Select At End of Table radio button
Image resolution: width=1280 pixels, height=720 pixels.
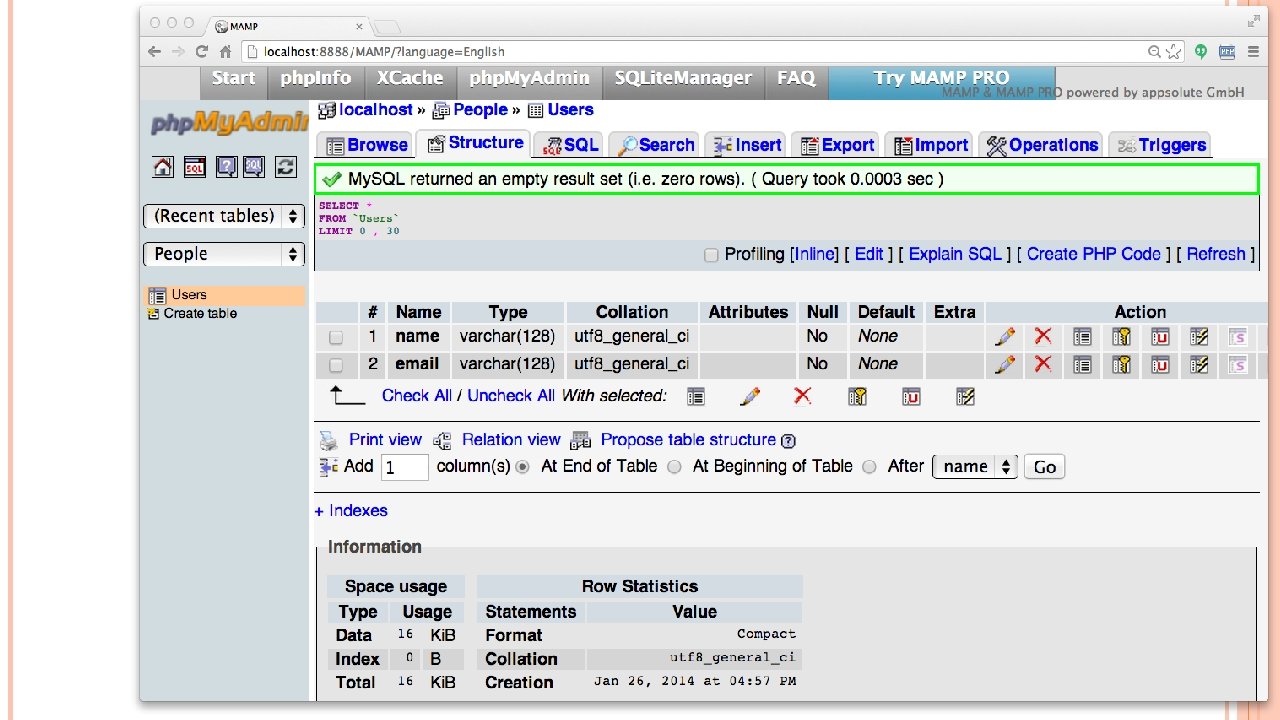[522, 467]
